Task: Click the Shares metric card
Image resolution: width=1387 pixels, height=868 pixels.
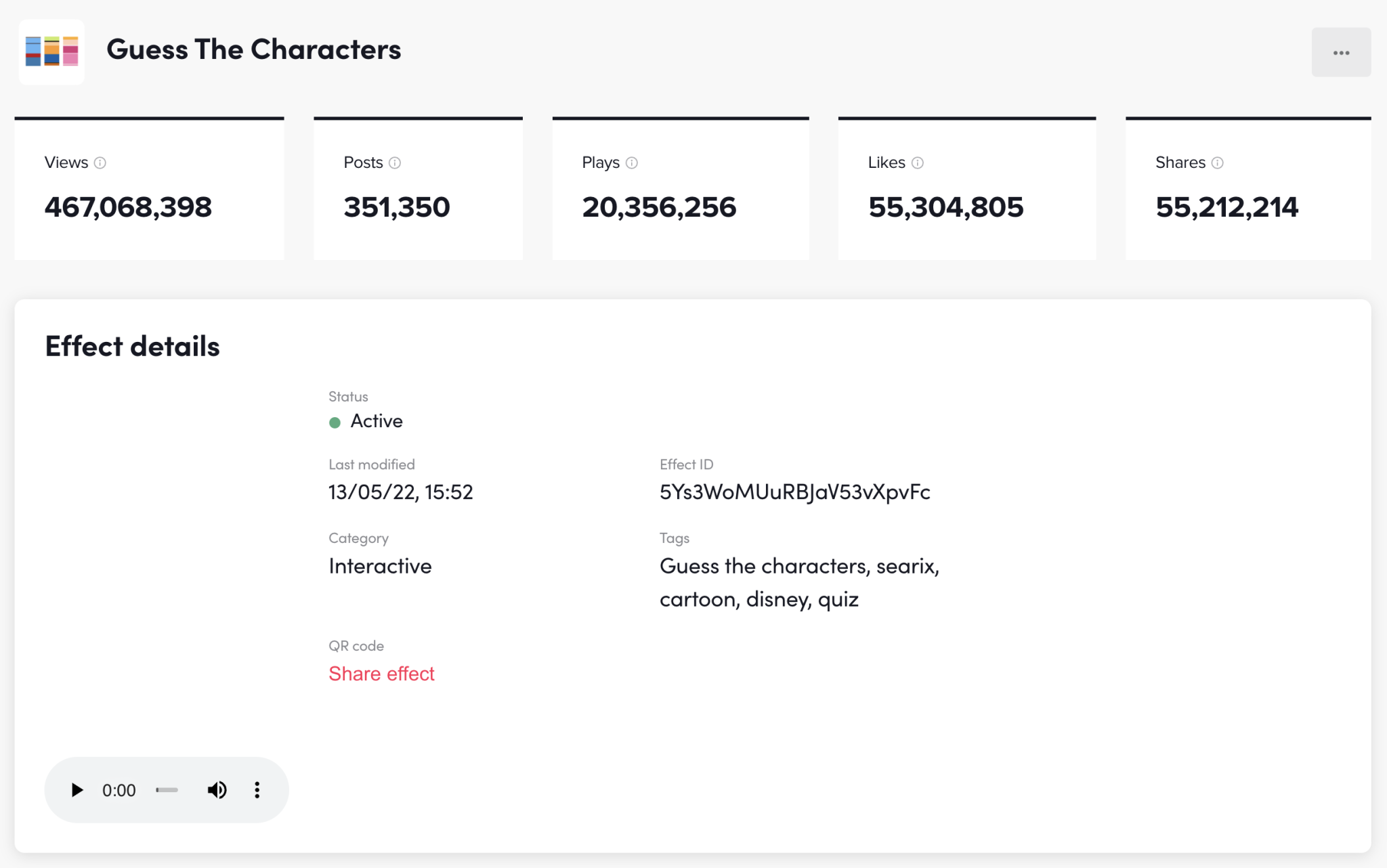Action: pos(1248,188)
